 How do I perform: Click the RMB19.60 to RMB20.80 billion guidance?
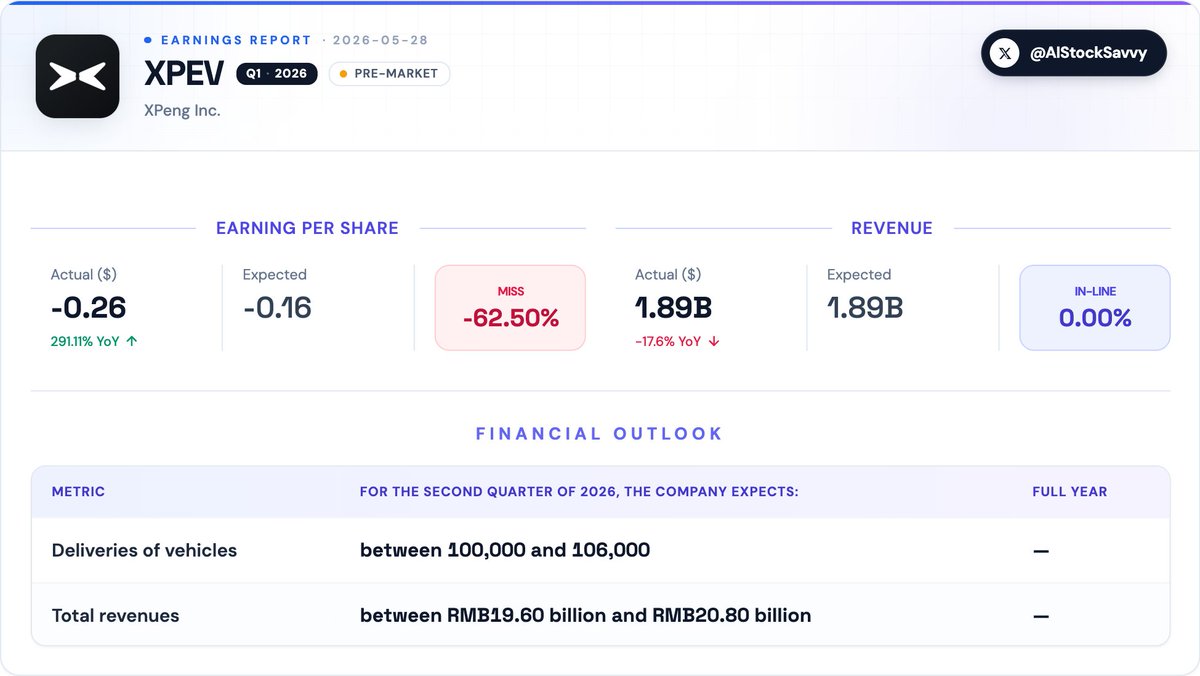[586, 616]
